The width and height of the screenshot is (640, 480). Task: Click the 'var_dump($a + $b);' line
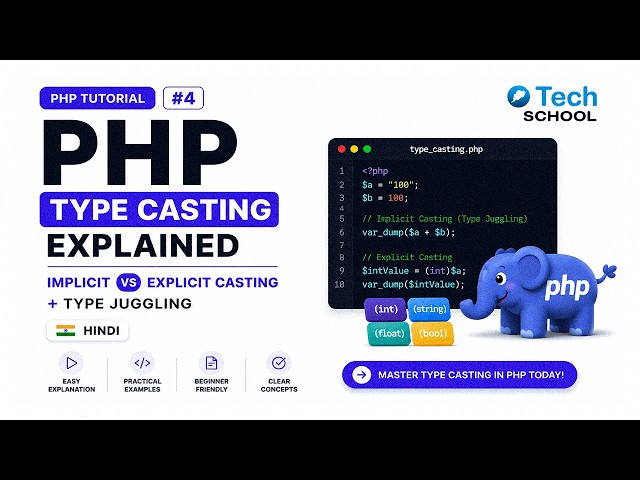point(408,233)
